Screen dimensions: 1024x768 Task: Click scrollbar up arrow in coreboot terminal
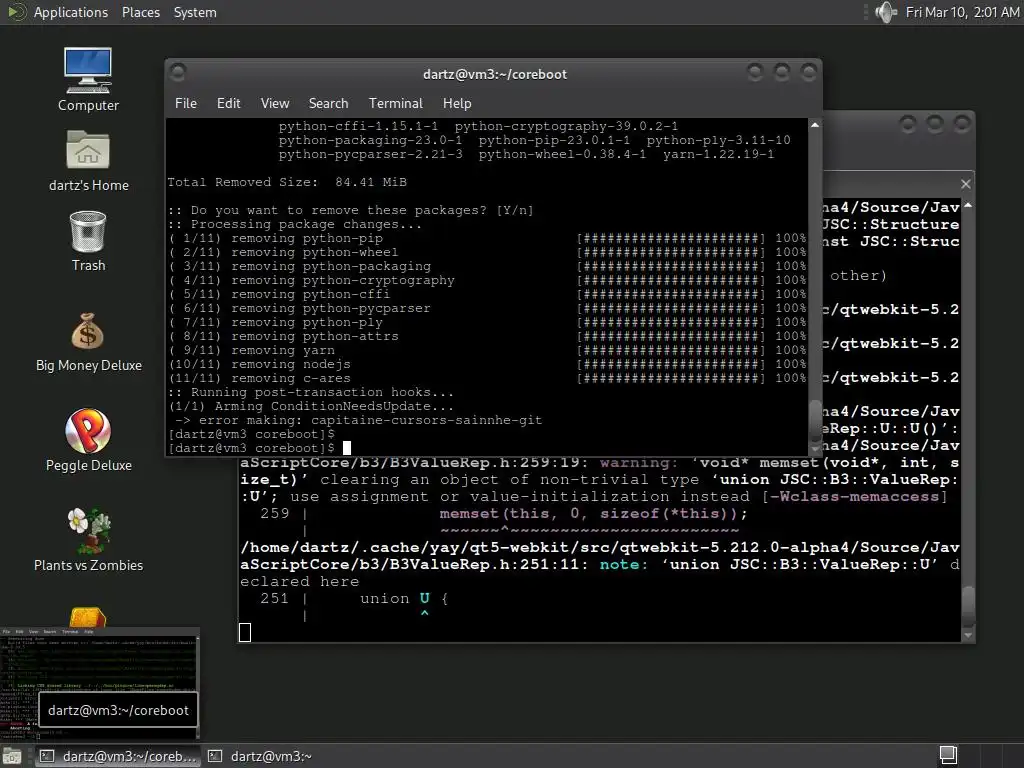[814, 125]
